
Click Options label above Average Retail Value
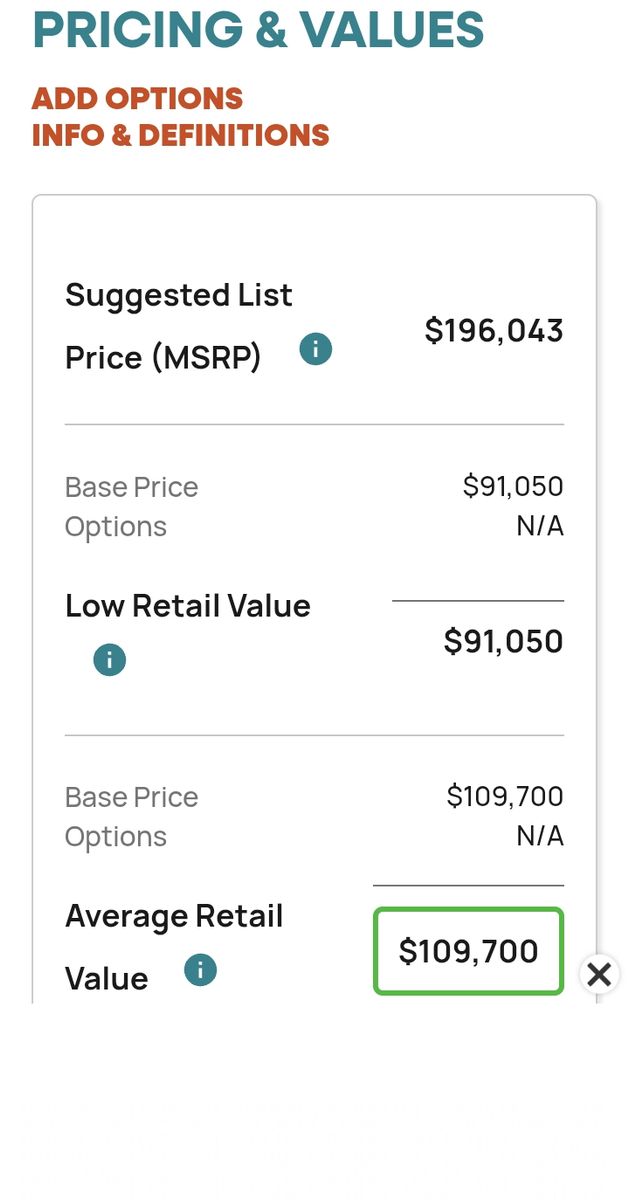tap(116, 837)
